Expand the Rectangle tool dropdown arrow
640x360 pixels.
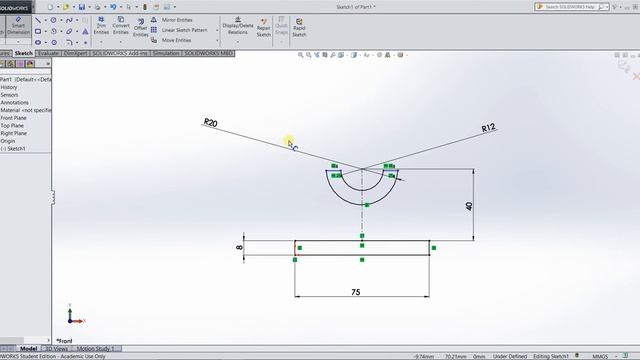click(45, 31)
